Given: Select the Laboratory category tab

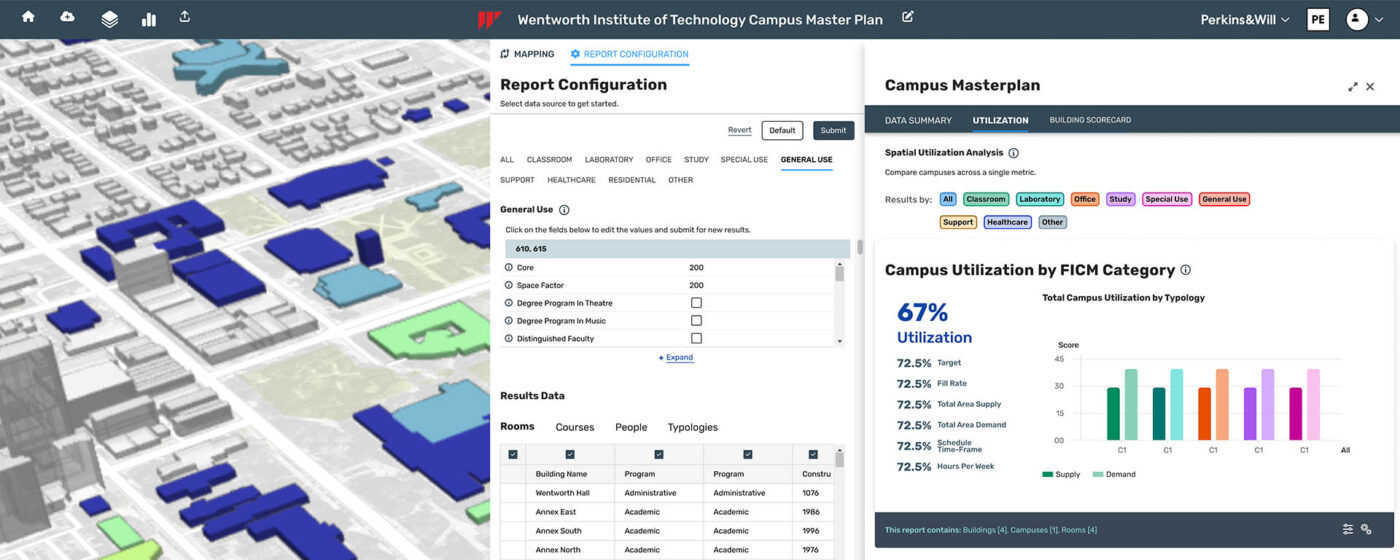Looking at the screenshot, I should (x=608, y=159).
